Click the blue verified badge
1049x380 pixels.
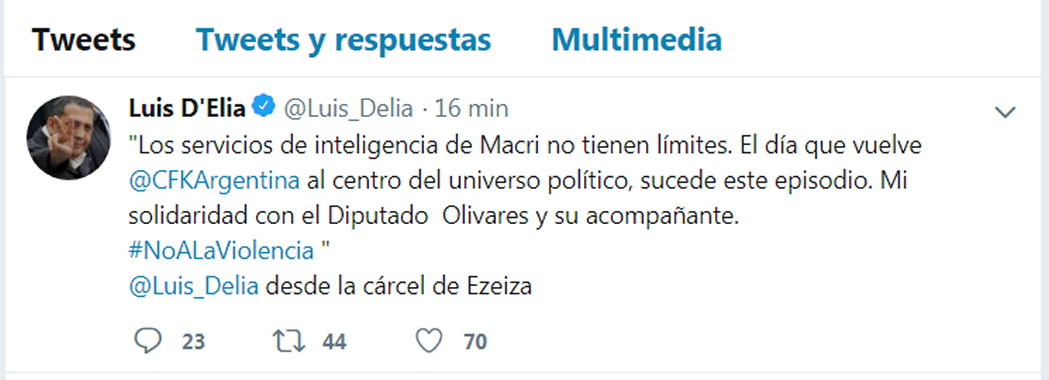pos(263,107)
